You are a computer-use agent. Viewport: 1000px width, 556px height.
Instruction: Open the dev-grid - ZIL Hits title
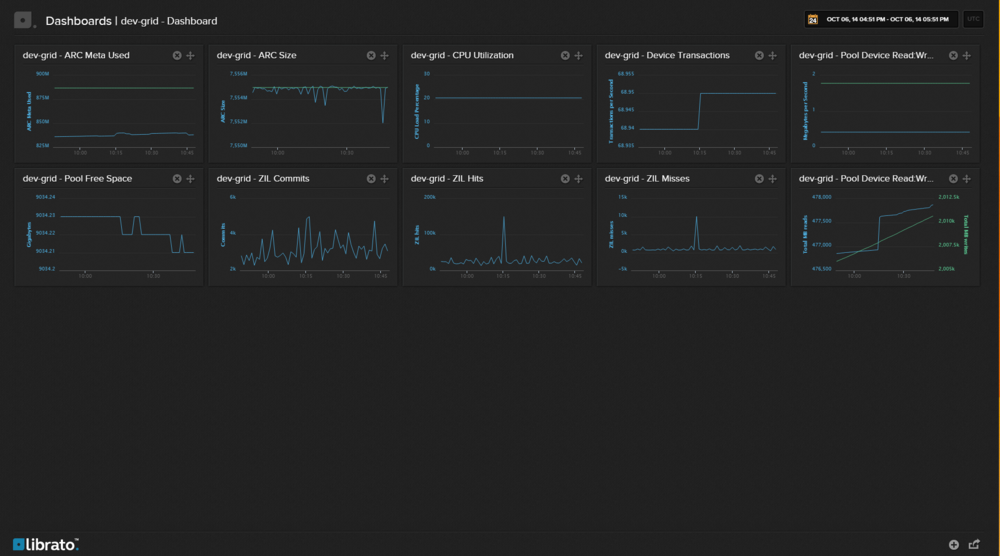click(x=447, y=179)
